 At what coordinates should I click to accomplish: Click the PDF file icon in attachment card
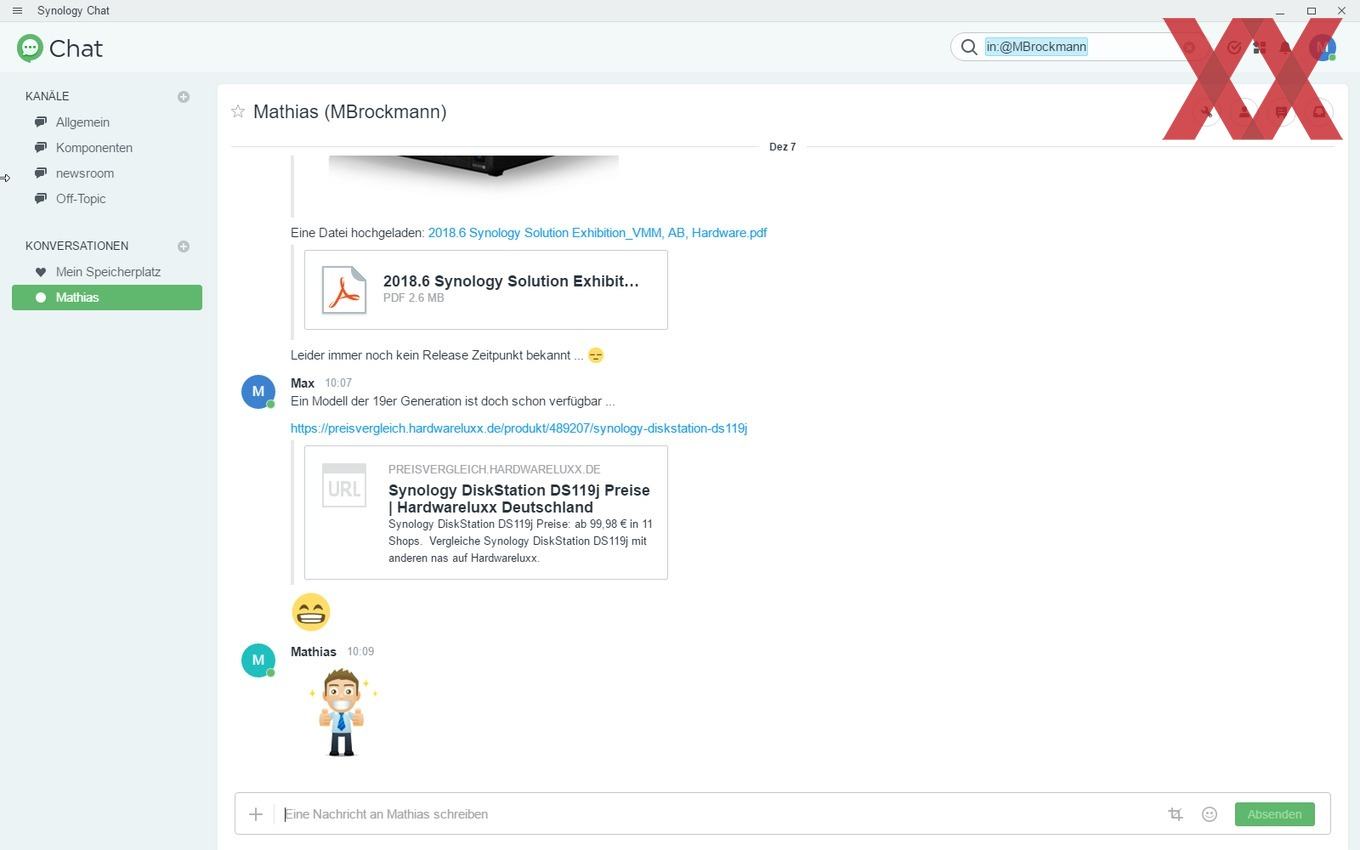pyautogui.click(x=344, y=290)
